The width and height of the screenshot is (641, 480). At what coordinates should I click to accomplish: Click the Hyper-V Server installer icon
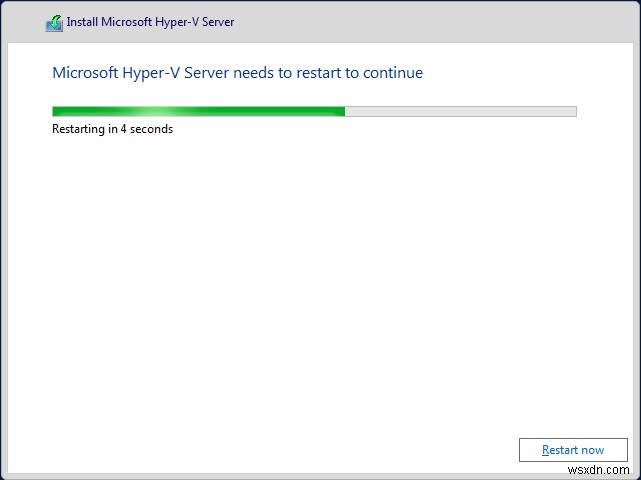click(54, 23)
